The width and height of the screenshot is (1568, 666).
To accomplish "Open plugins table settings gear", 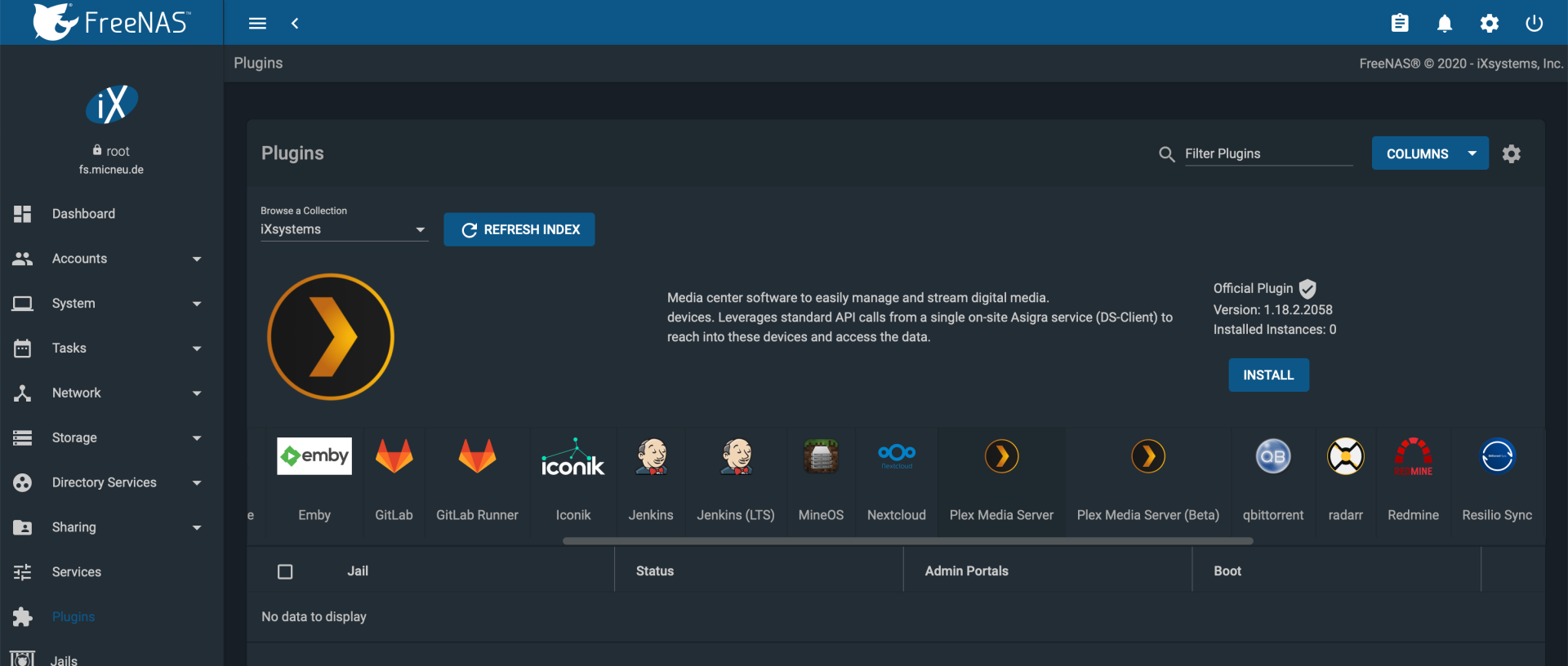I will point(1512,153).
